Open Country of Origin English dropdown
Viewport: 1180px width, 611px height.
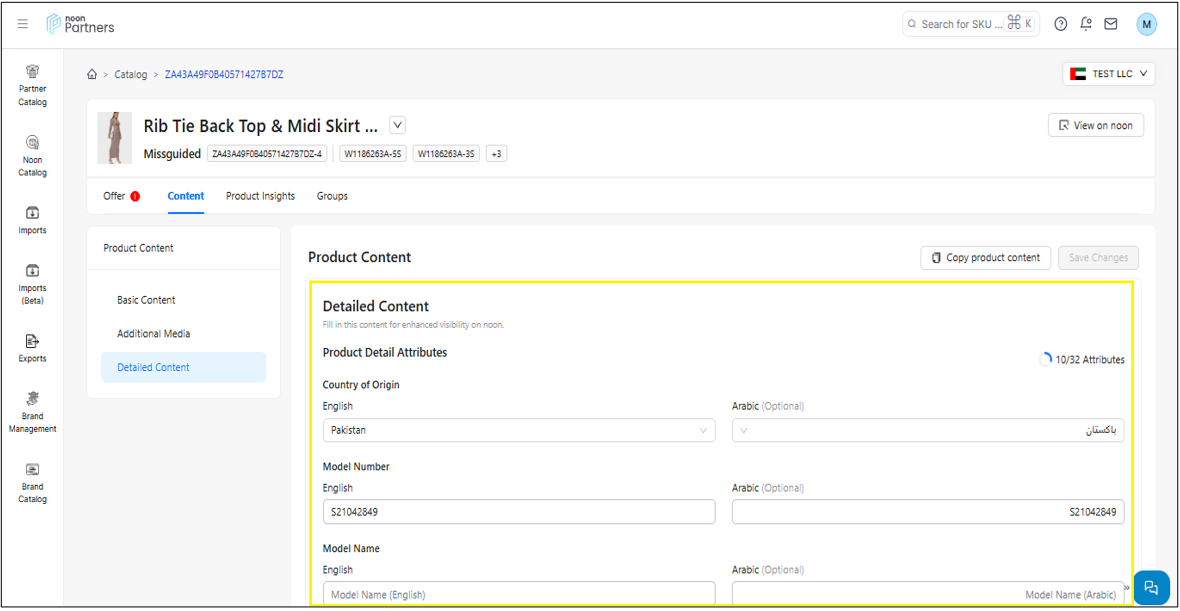click(x=518, y=430)
